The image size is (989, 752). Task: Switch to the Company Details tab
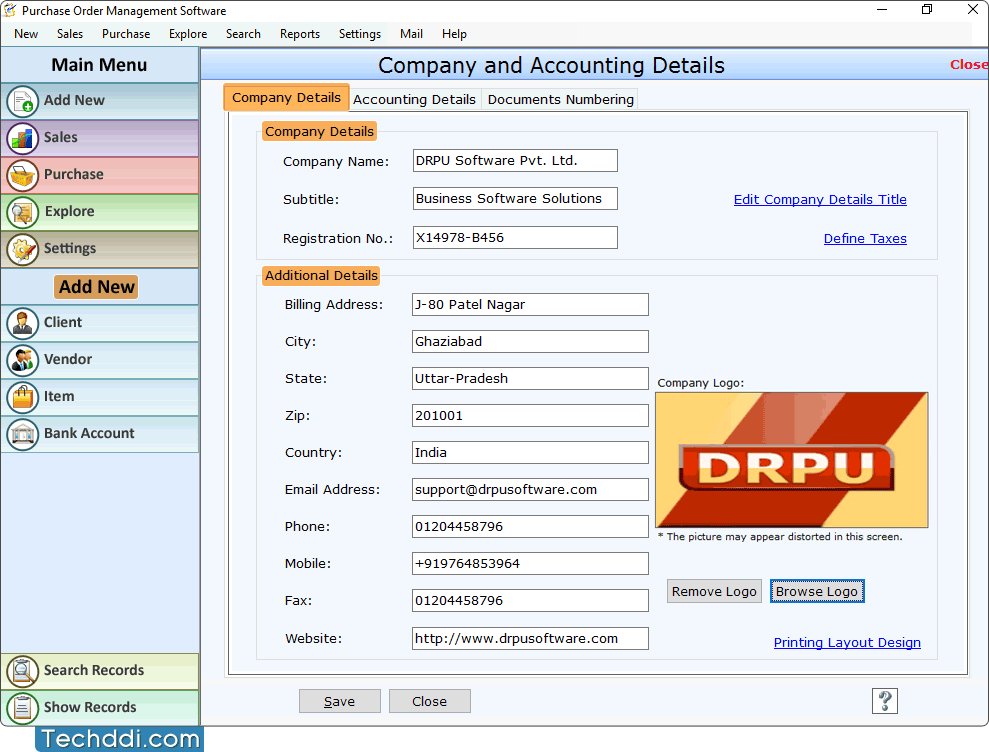[286, 98]
